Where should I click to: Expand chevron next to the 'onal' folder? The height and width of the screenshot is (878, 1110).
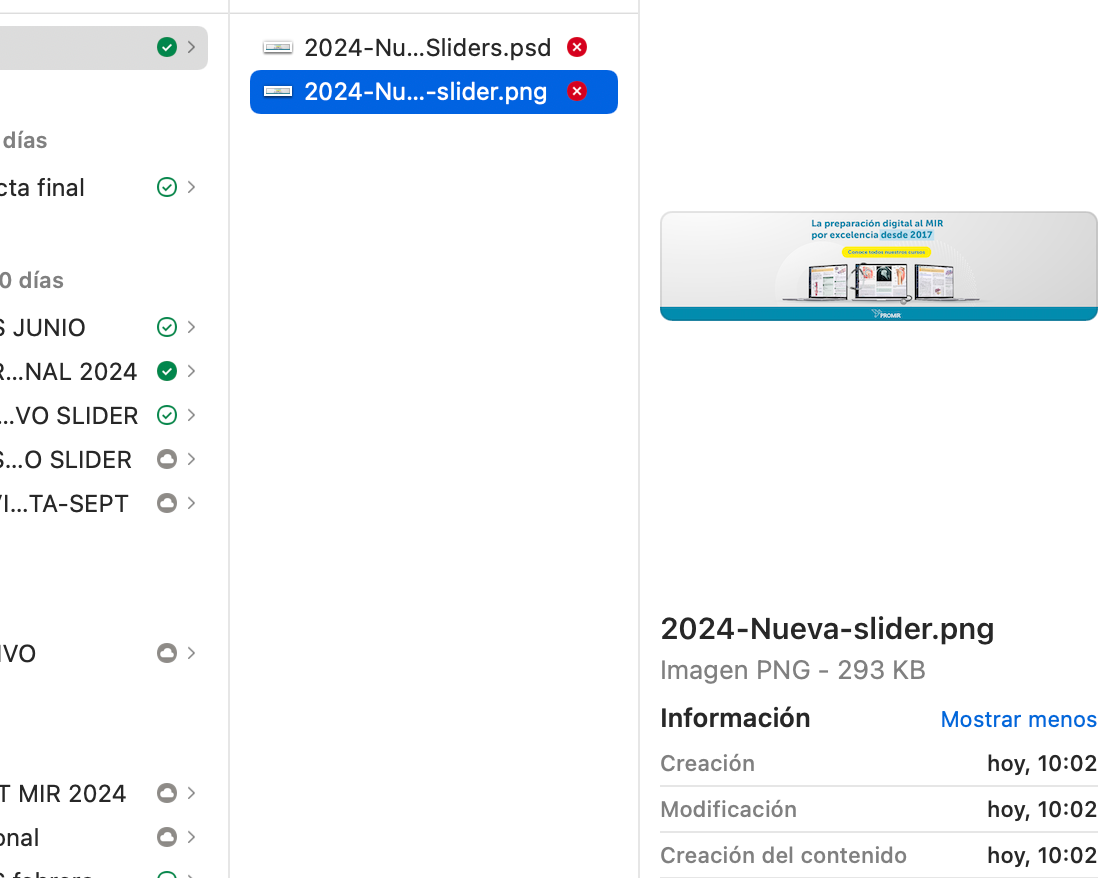pos(191,837)
